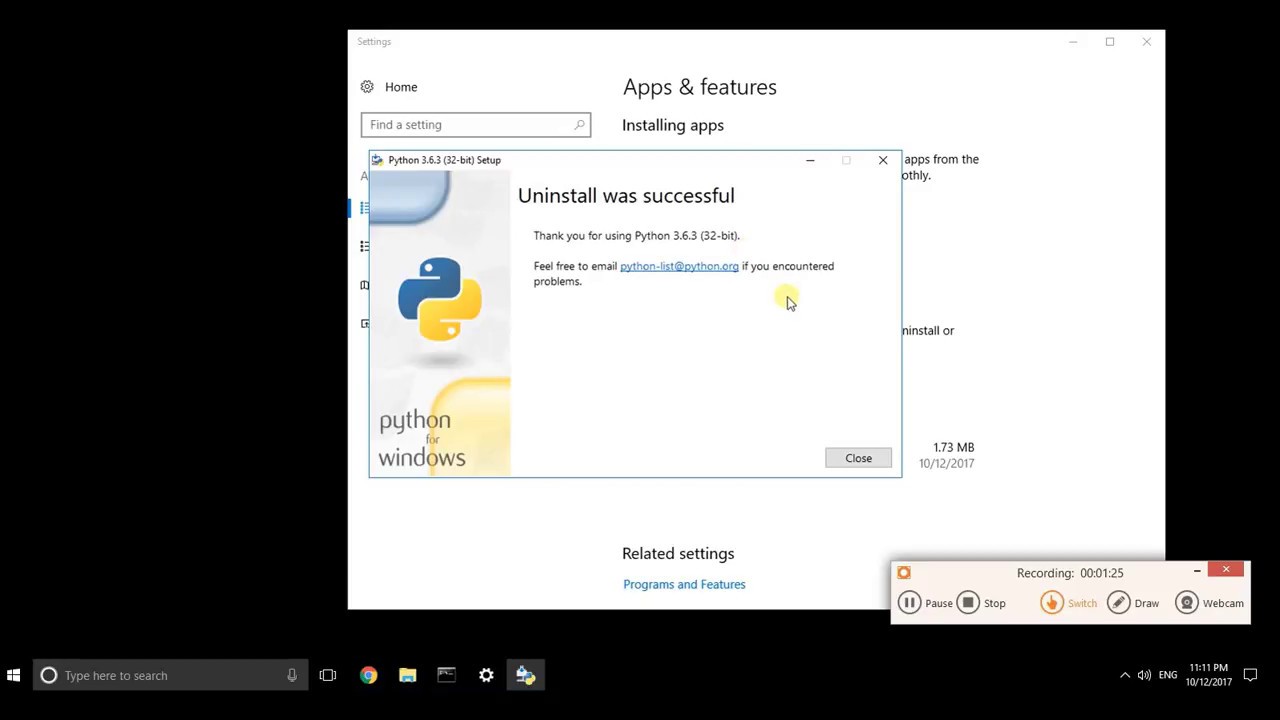The width and height of the screenshot is (1280, 720).
Task: Minimize the Python Setup dialog
Action: 810,160
